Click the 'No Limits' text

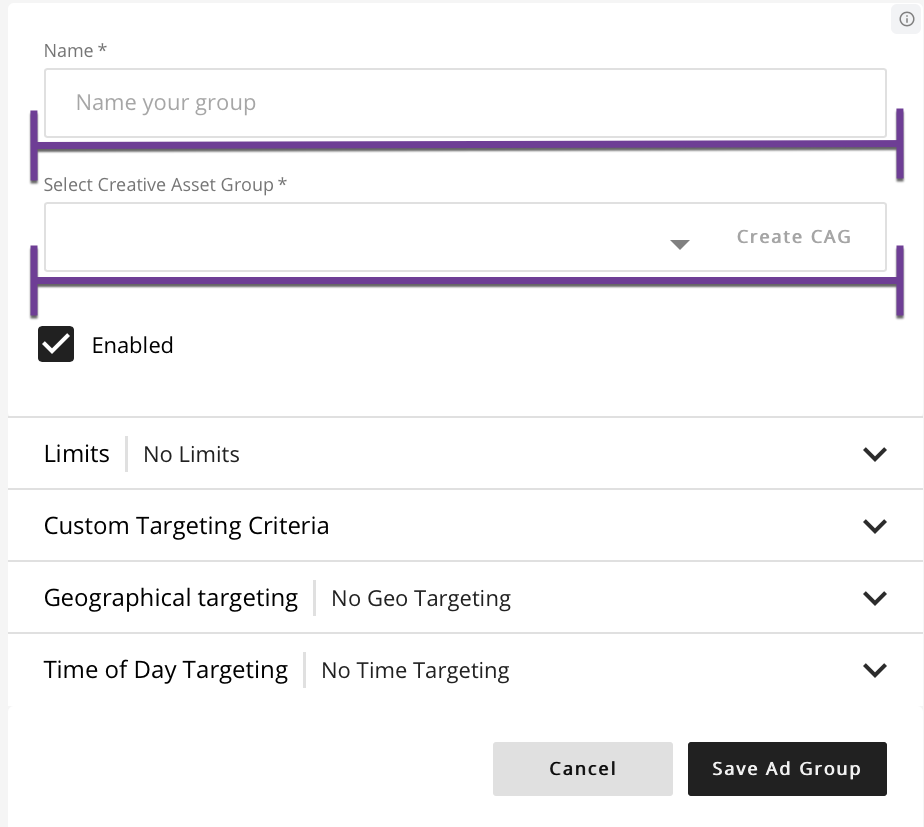(192, 454)
